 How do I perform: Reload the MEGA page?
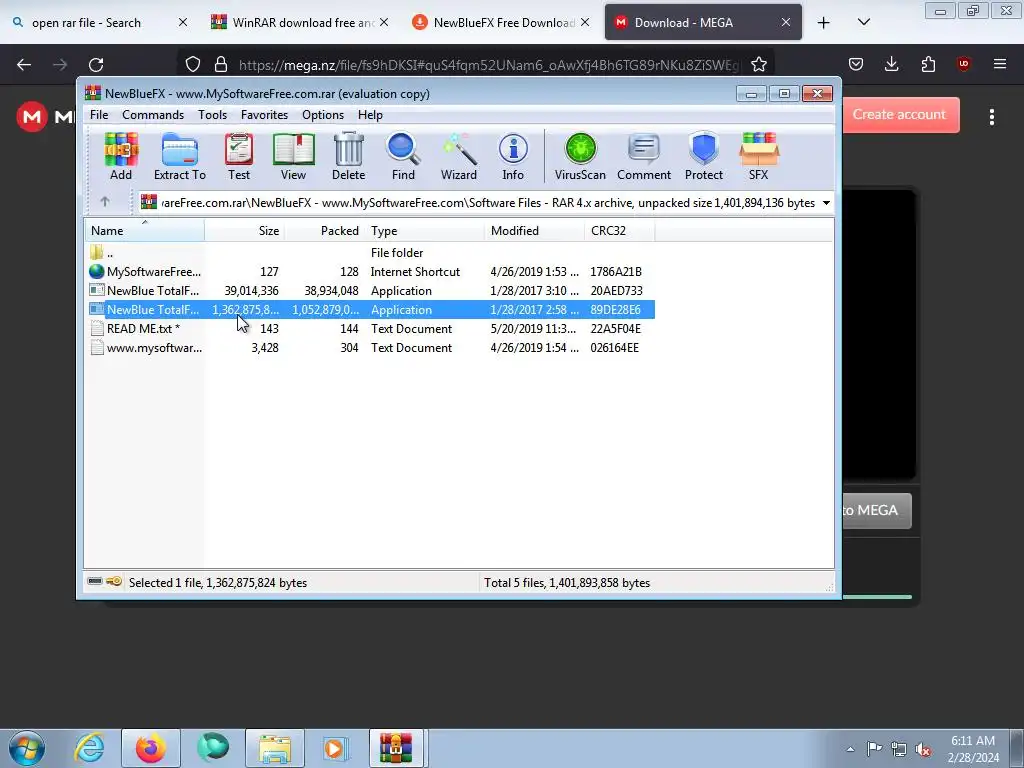96,65
